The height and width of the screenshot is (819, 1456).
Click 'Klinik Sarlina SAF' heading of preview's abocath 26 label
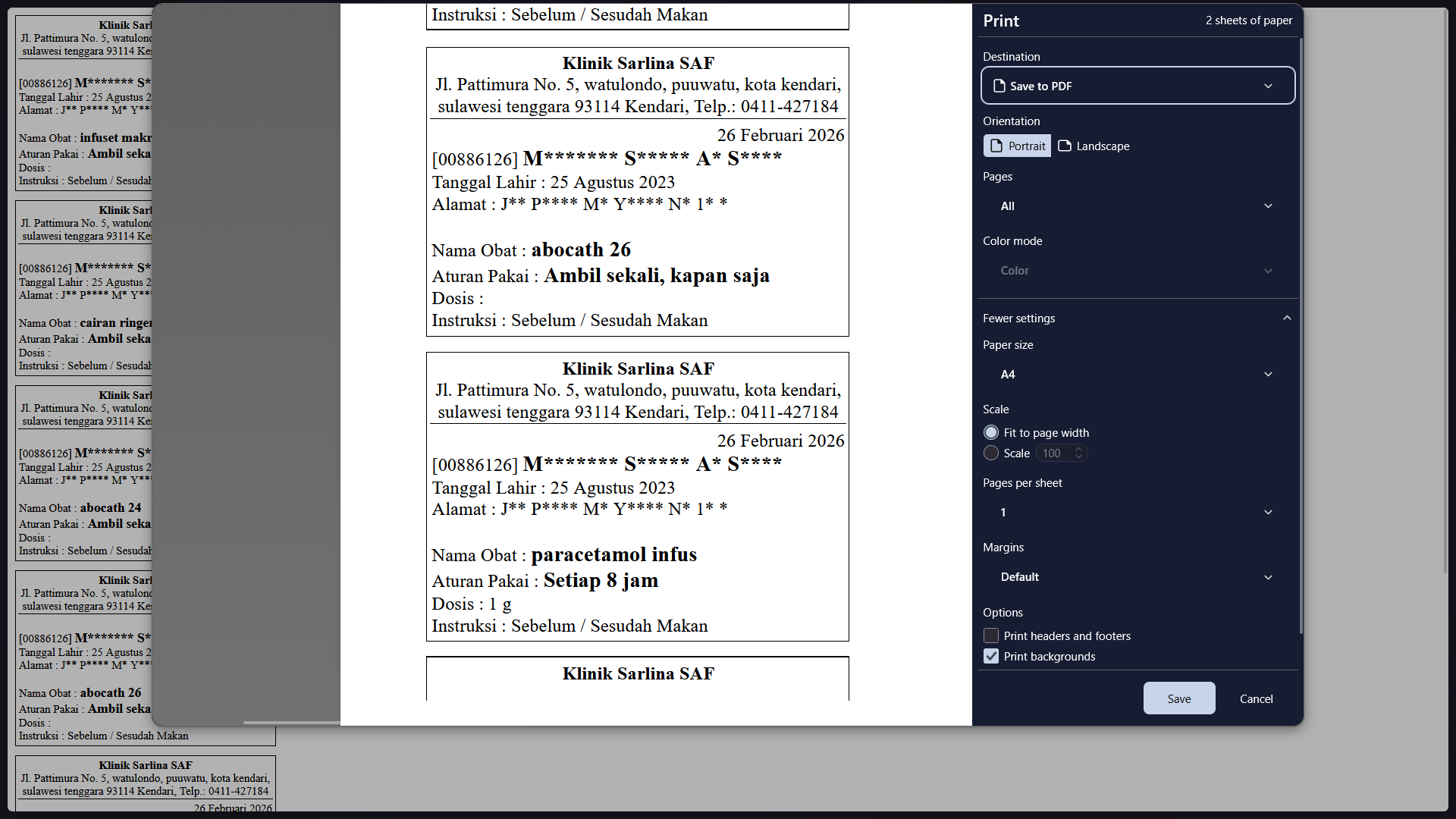(639, 64)
